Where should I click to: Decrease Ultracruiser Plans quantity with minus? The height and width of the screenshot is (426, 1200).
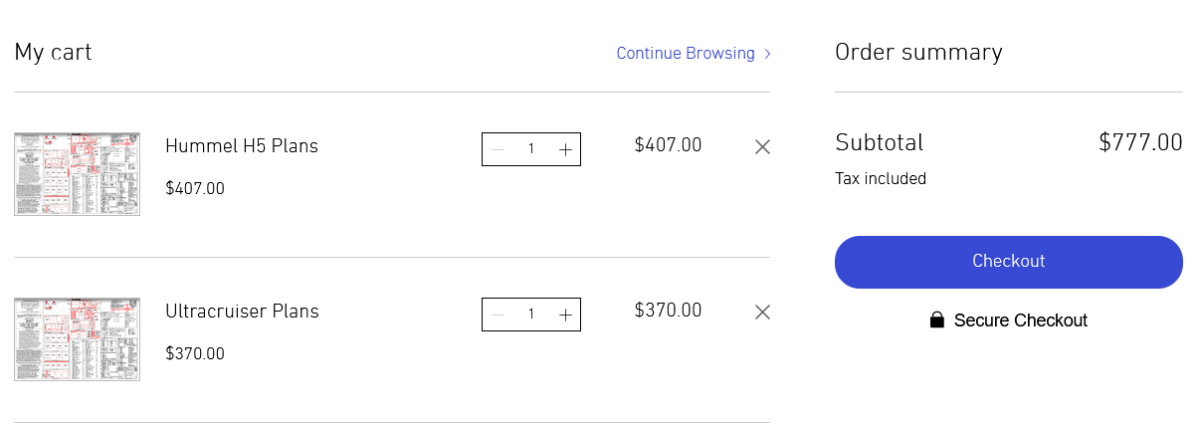pyautogui.click(x=498, y=314)
